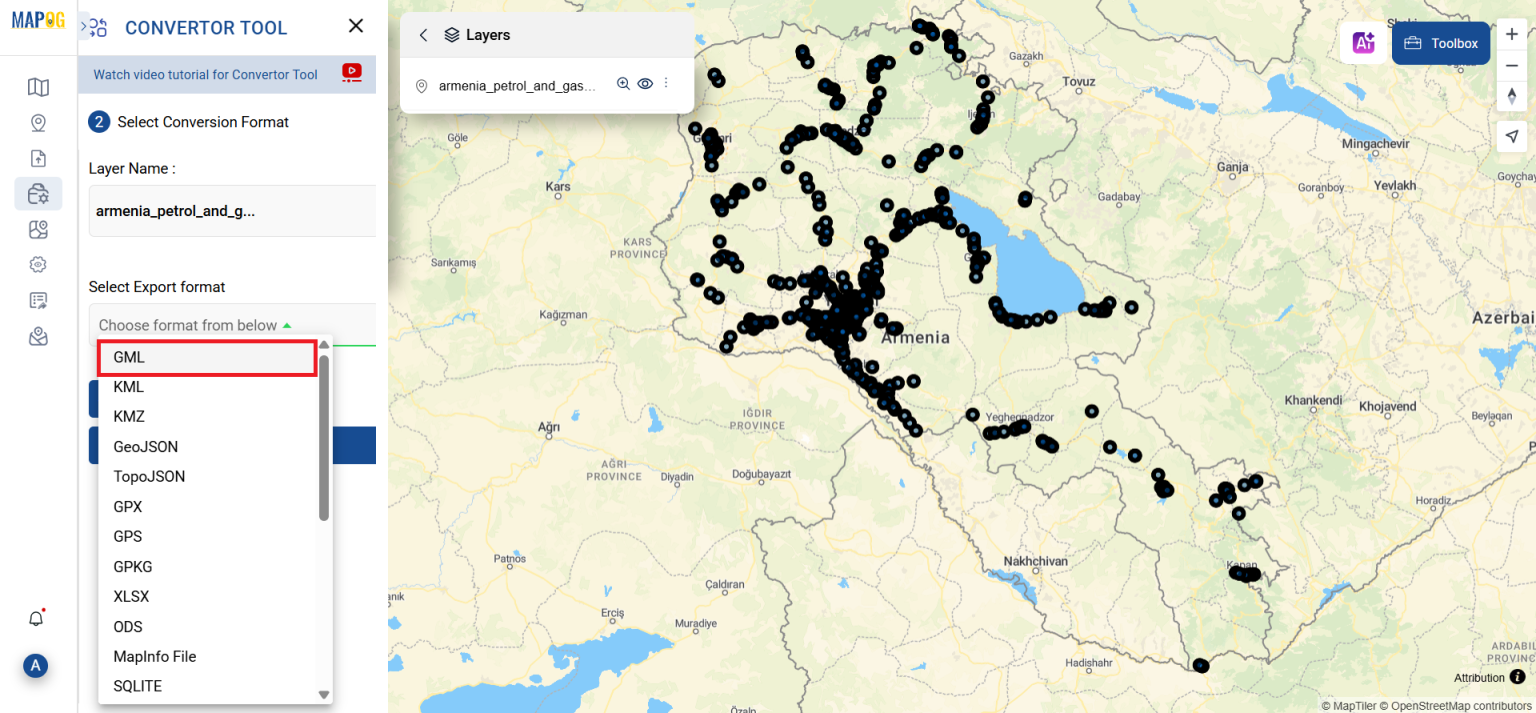Open the settings gear in the sidebar
This screenshot has width=1536, height=713.
pyautogui.click(x=38, y=264)
